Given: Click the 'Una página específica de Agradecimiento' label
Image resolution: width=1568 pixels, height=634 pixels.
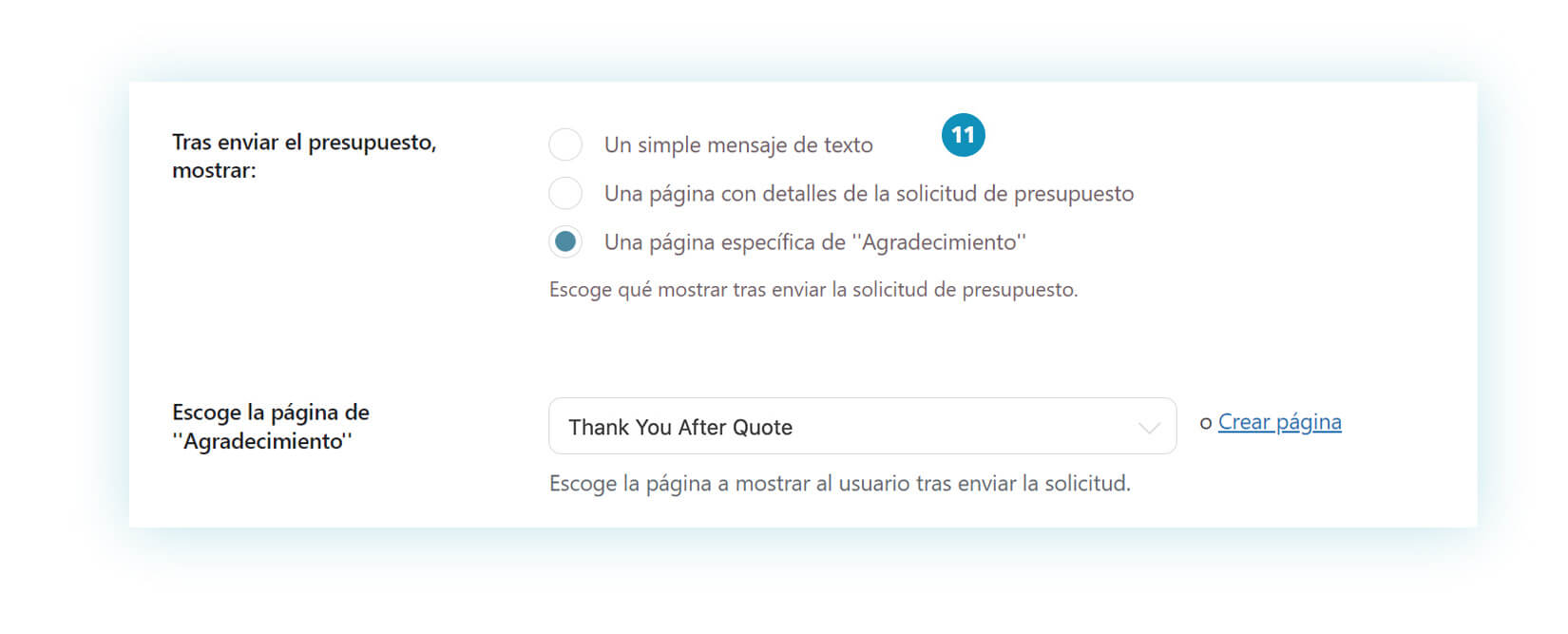Looking at the screenshot, I should point(815,242).
